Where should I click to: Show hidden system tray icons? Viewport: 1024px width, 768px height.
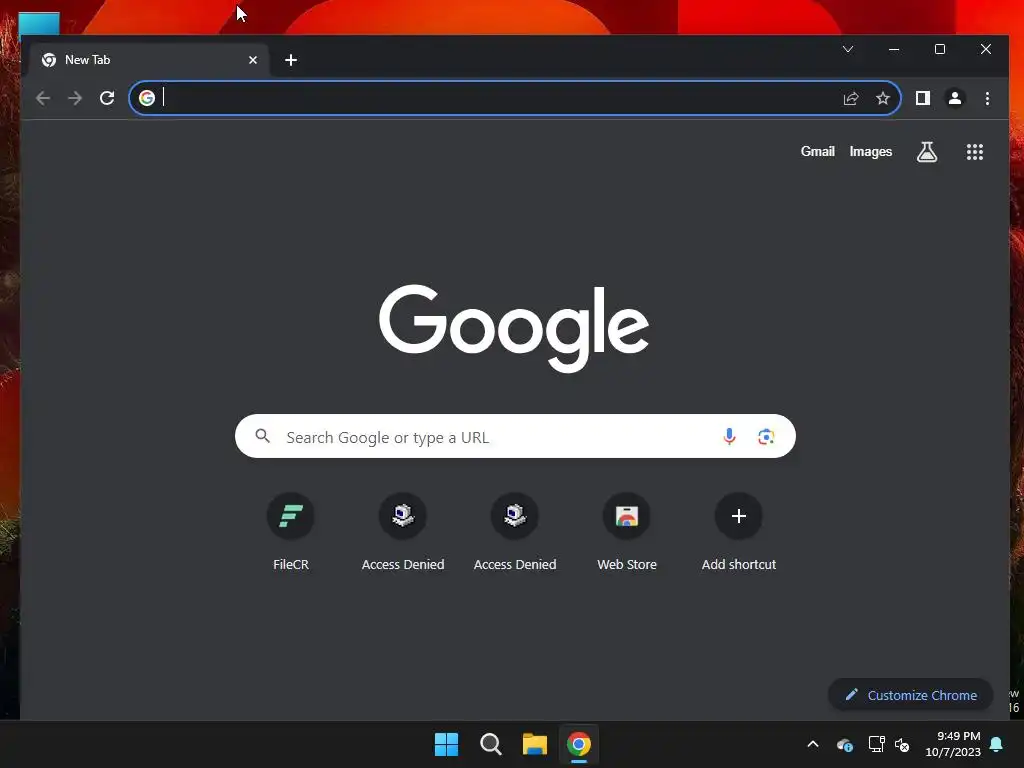pos(813,744)
